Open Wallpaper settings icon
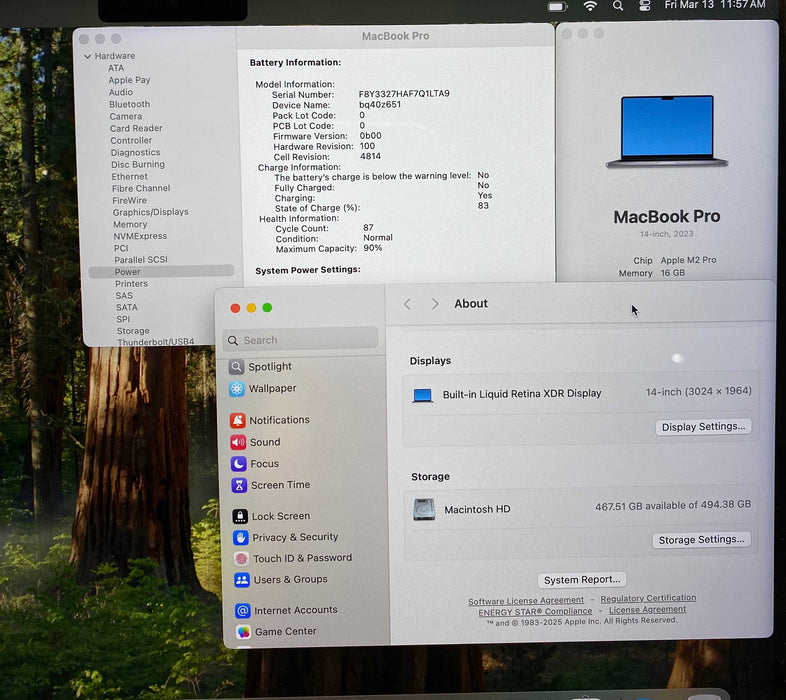This screenshot has height=700, width=786. [x=237, y=389]
